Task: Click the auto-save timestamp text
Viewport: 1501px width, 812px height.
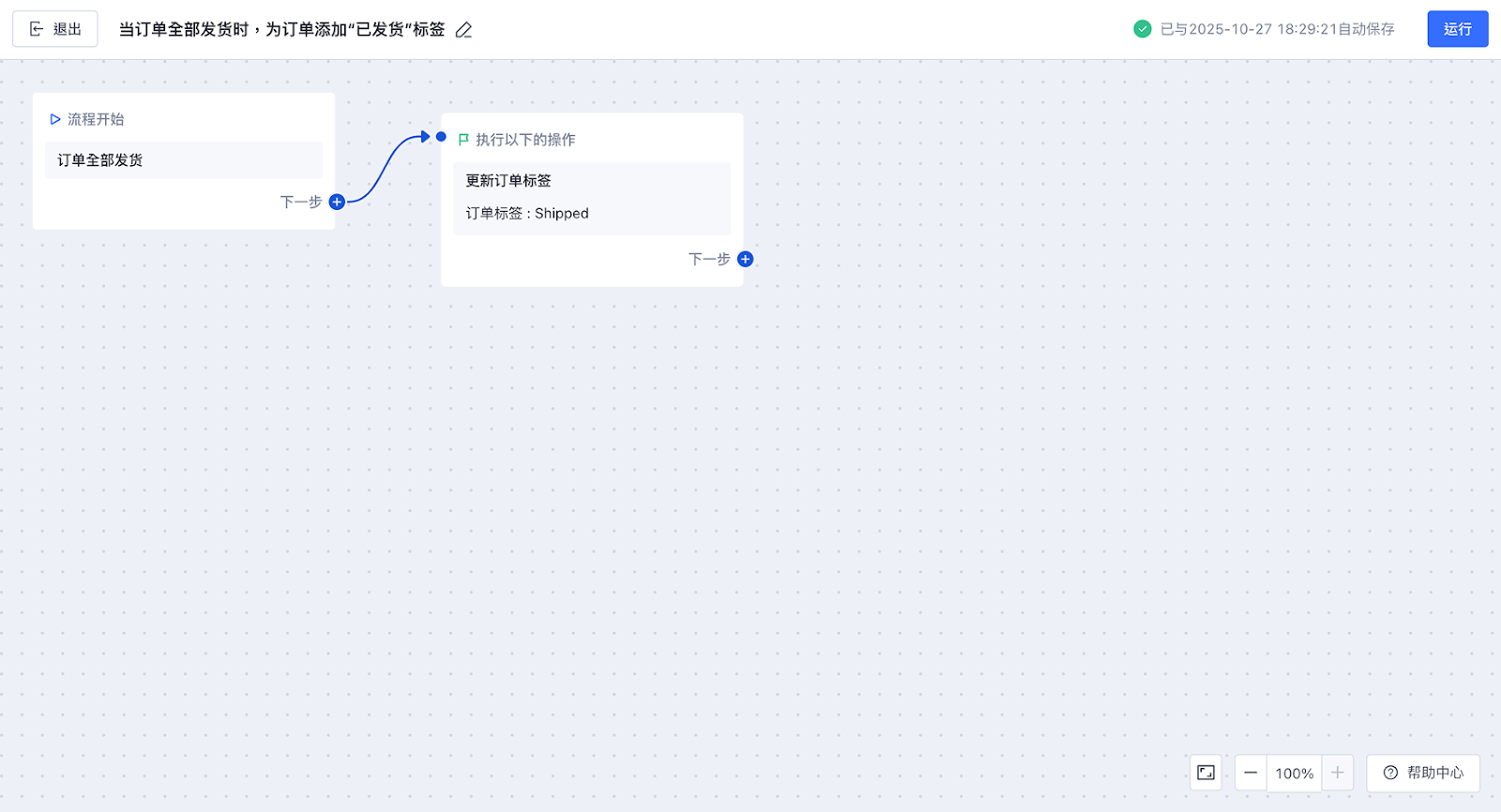Action: click(1277, 29)
